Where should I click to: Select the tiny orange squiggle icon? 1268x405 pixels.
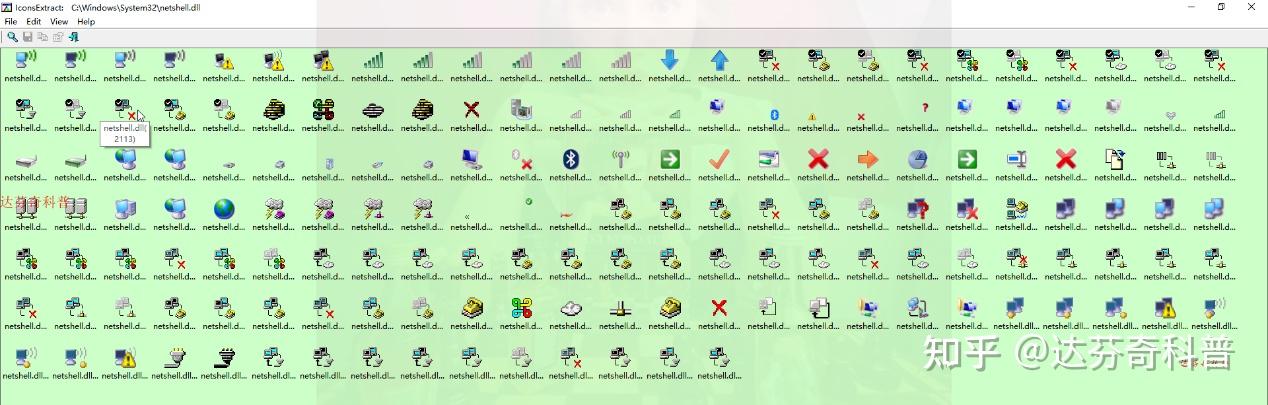[567, 214]
